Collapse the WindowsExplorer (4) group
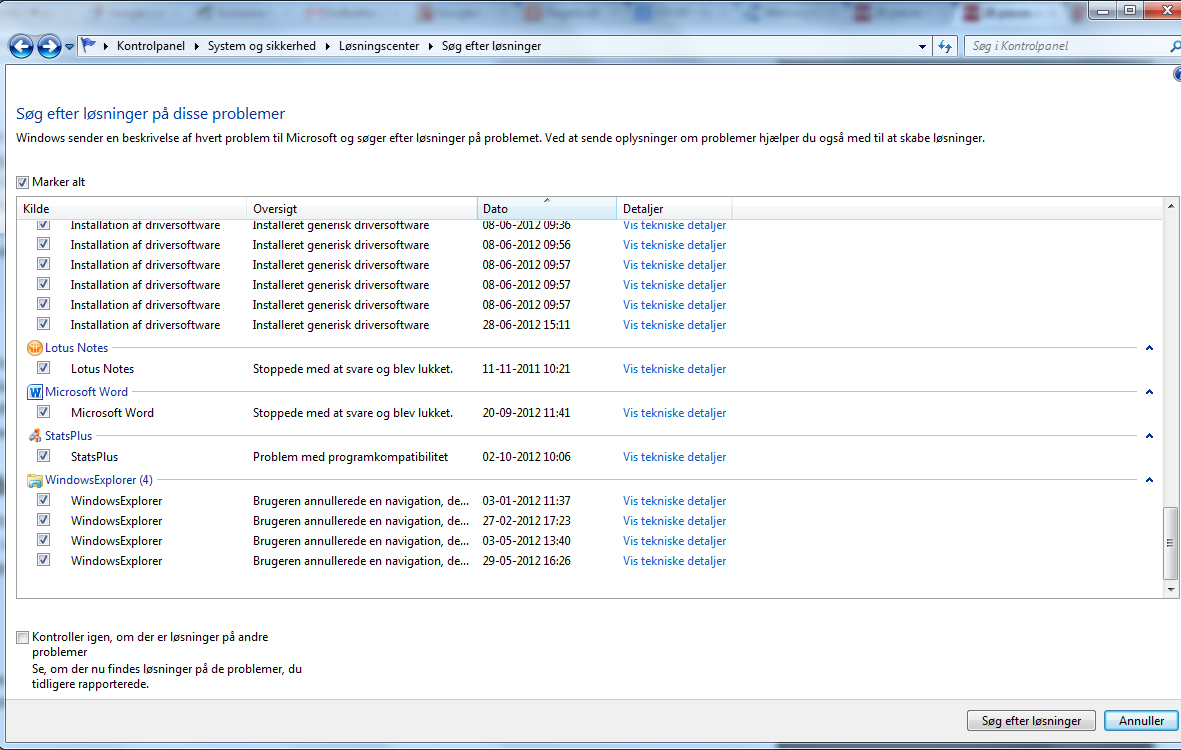This screenshot has height=750, width=1181. click(x=1149, y=480)
